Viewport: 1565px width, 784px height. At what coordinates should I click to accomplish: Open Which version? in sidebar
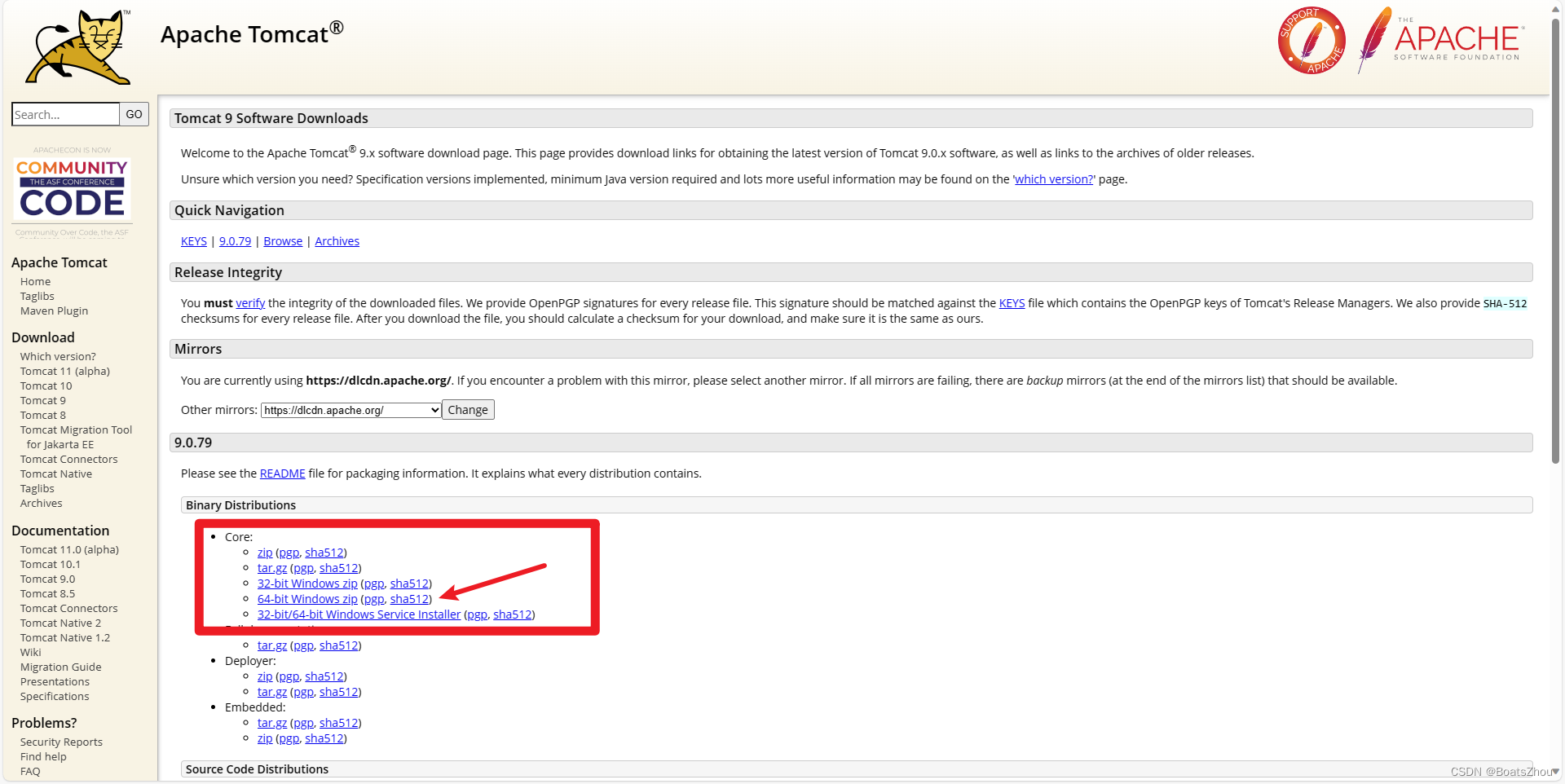[58, 357]
